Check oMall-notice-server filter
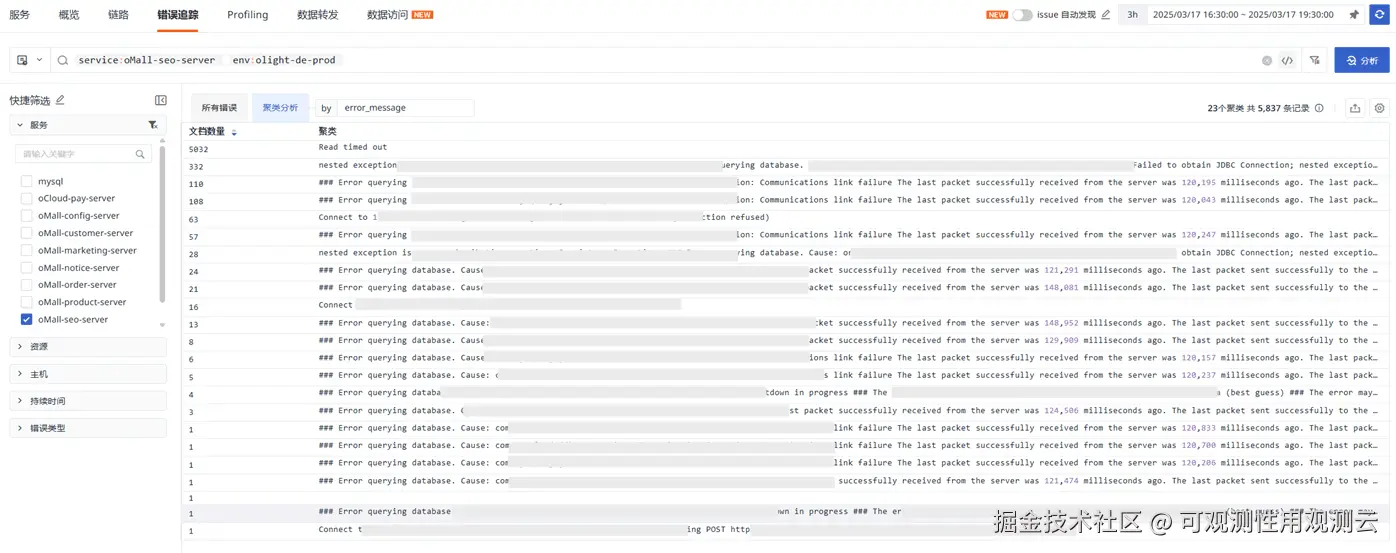 [27, 268]
